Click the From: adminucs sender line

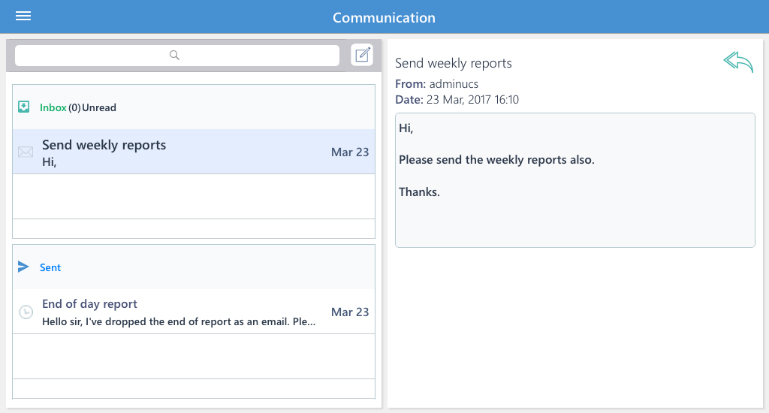(x=436, y=84)
